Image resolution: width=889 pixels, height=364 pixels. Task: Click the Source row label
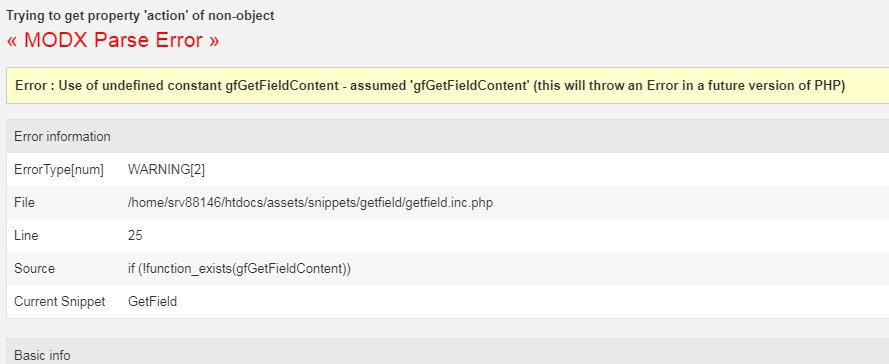tap(35, 268)
